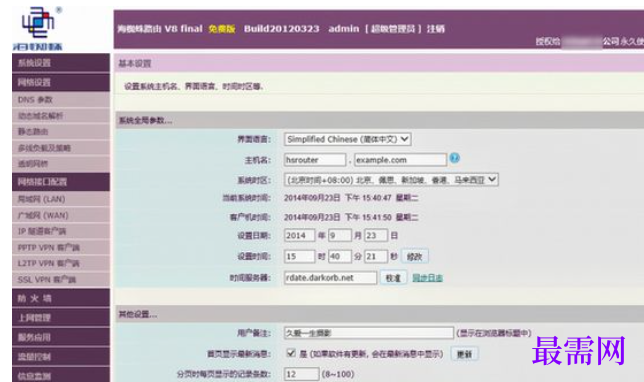Select DNS 参数 in the sidebar

[x=61, y=100]
